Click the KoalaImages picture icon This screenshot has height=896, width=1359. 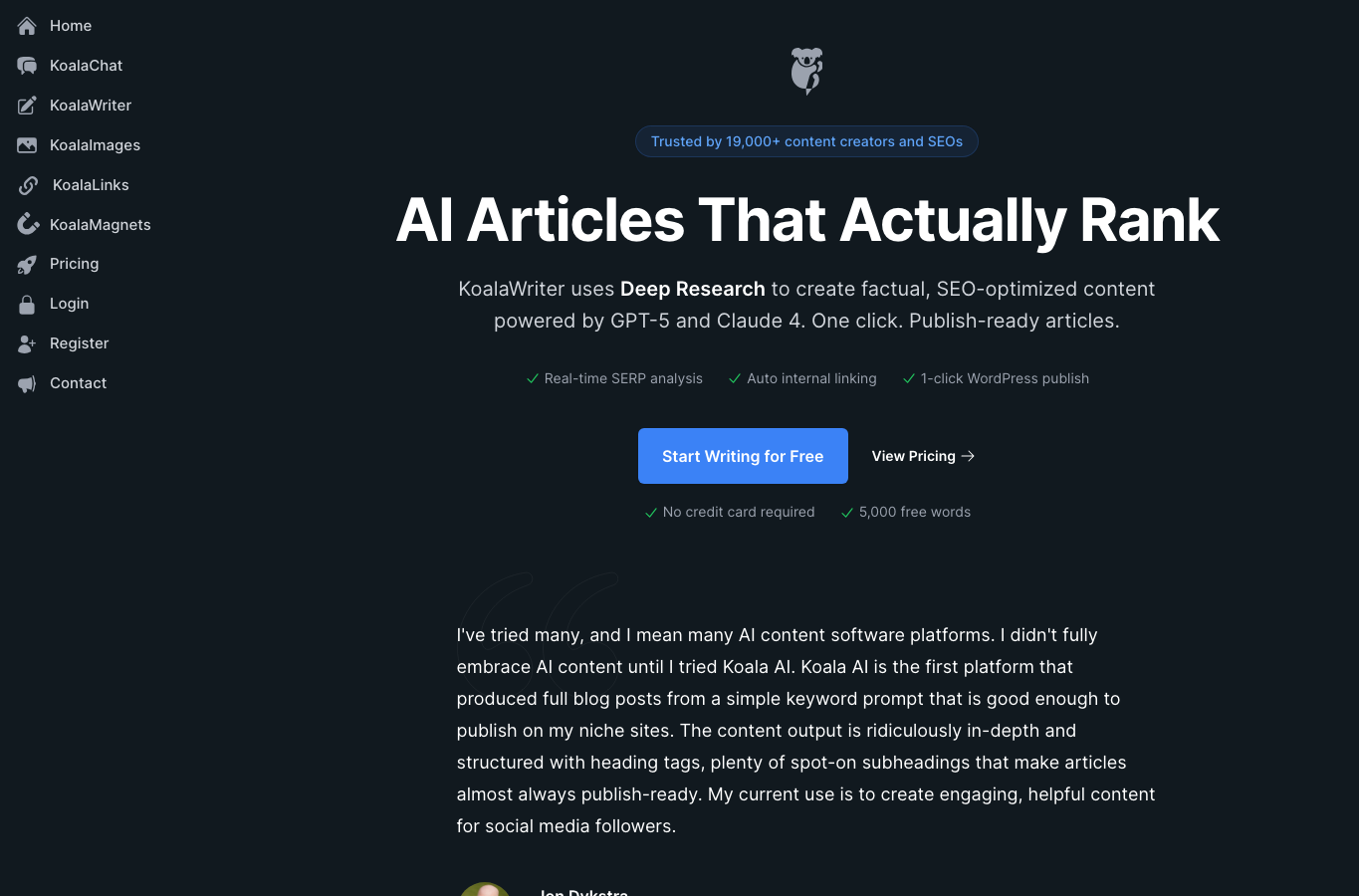(x=27, y=145)
